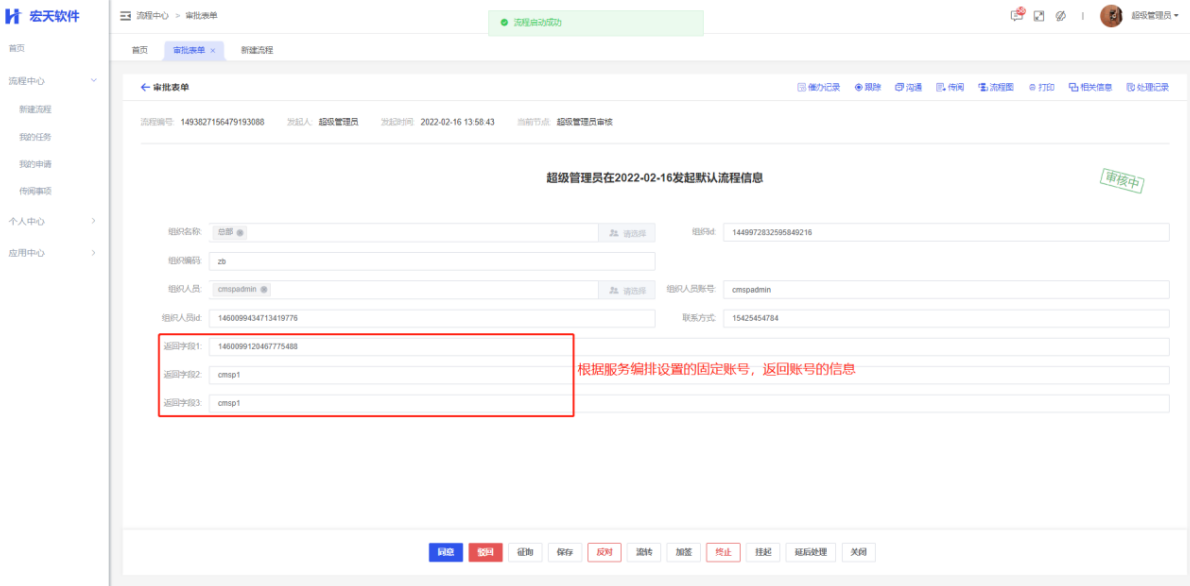Image resolution: width=1190 pixels, height=586 pixels.
Task: Click the form title 超级管理员在2022-02-16发起默认流程信息
Action: (x=654, y=178)
